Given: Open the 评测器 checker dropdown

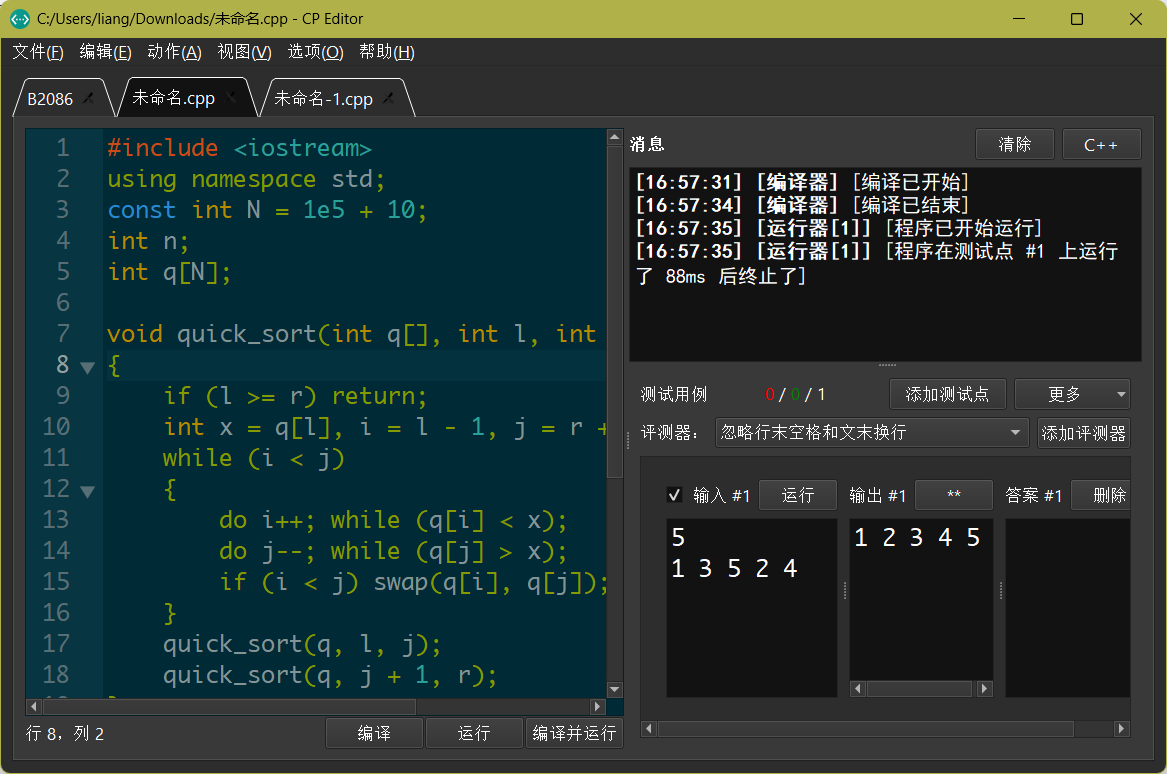Looking at the screenshot, I should click(870, 432).
